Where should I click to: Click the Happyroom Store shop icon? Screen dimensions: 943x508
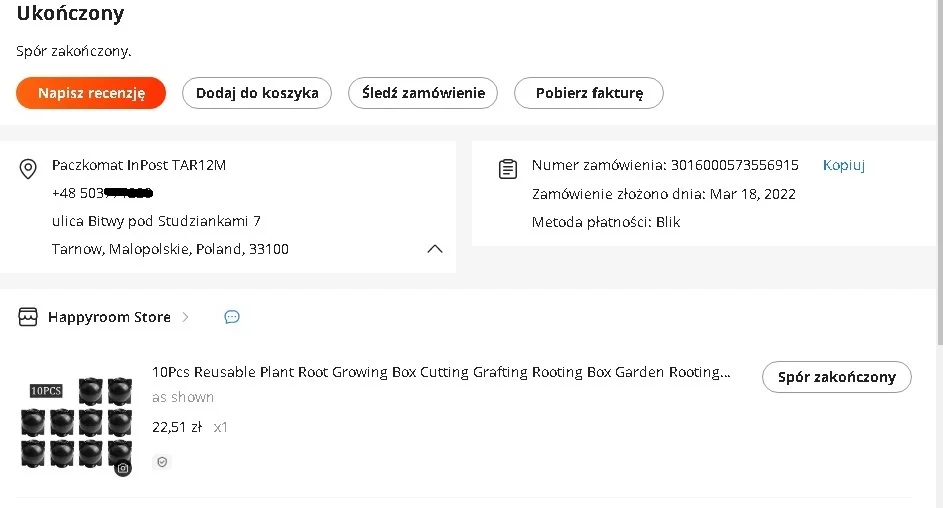tap(28, 317)
